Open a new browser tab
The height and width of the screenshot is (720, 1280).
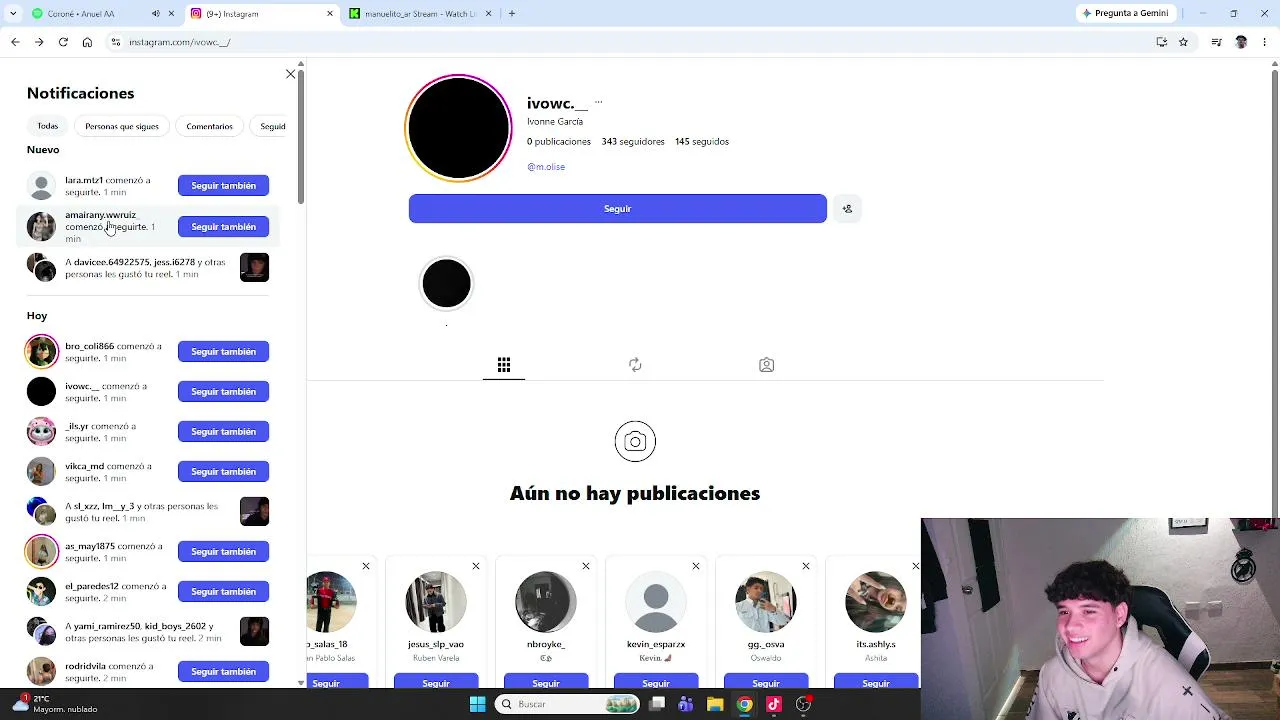[x=512, y=14]
